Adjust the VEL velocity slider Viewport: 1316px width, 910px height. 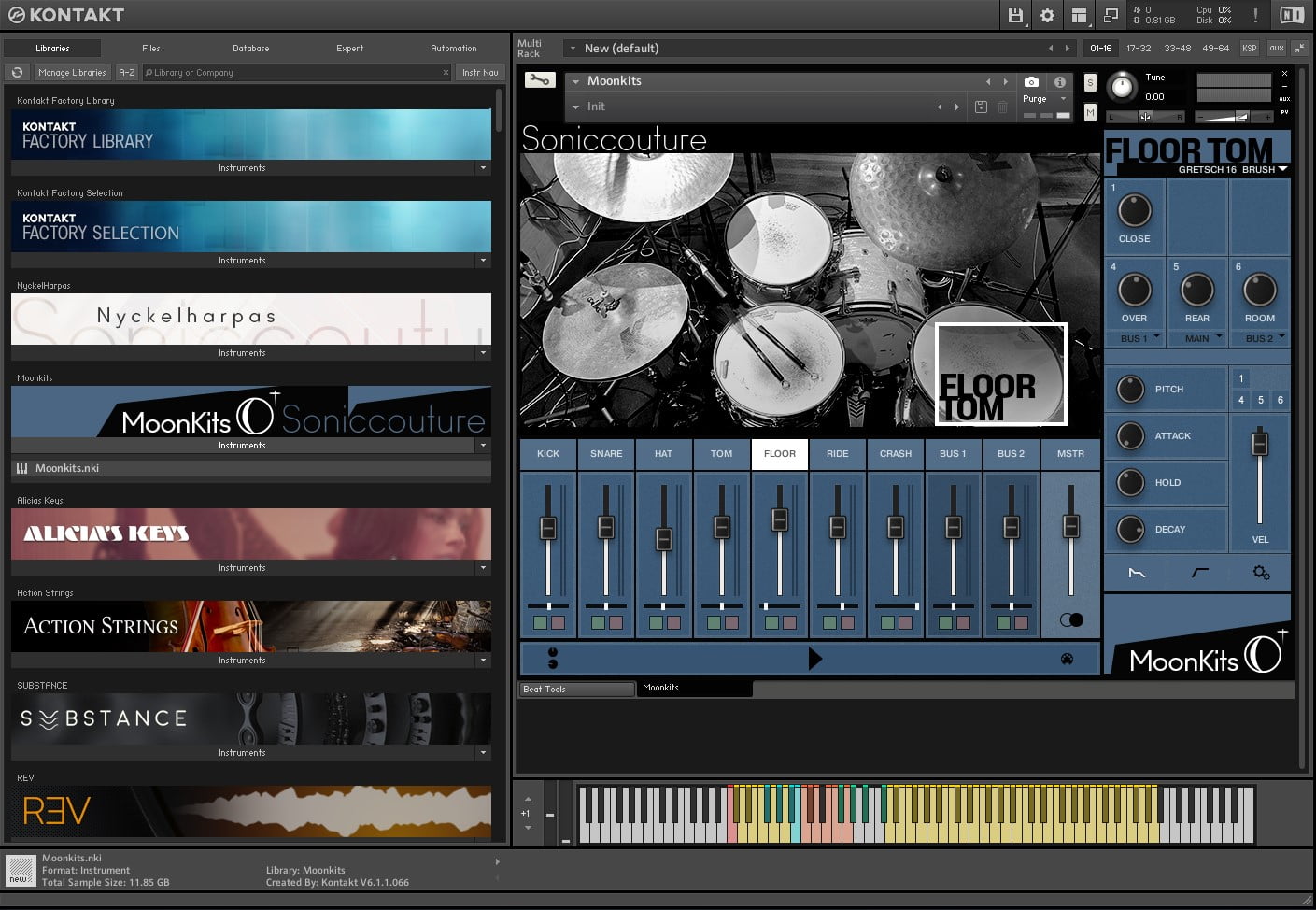coord(1260,443)
